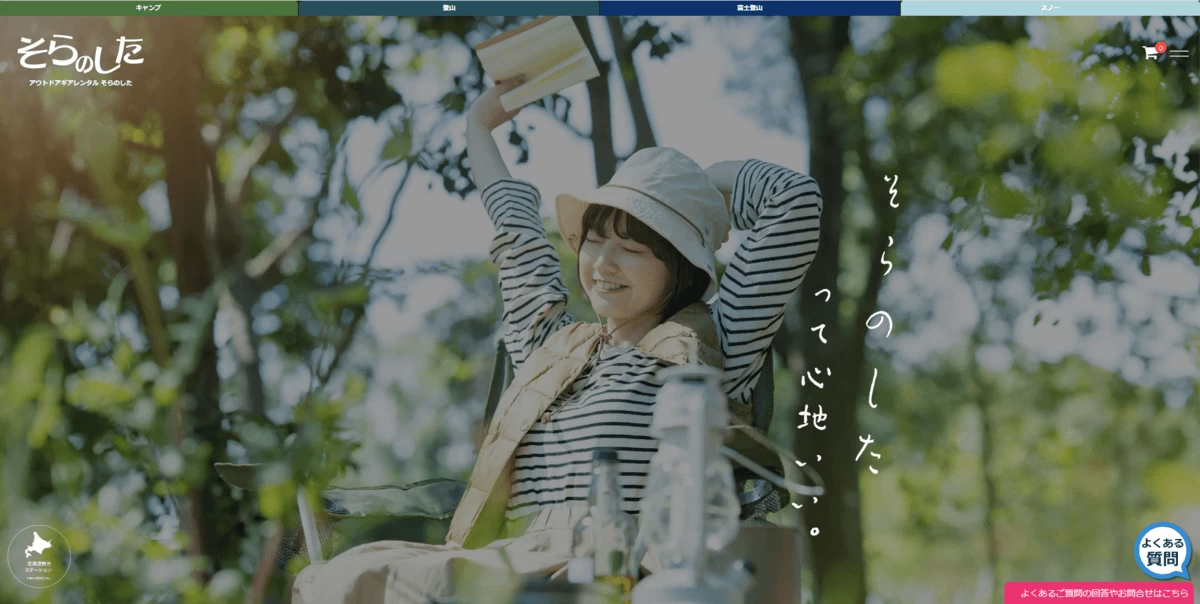This screenshot has width=1200, height=604.
Task: Switch to the 登山 tab
Action: pyautogui.click(x=449, y=7)
